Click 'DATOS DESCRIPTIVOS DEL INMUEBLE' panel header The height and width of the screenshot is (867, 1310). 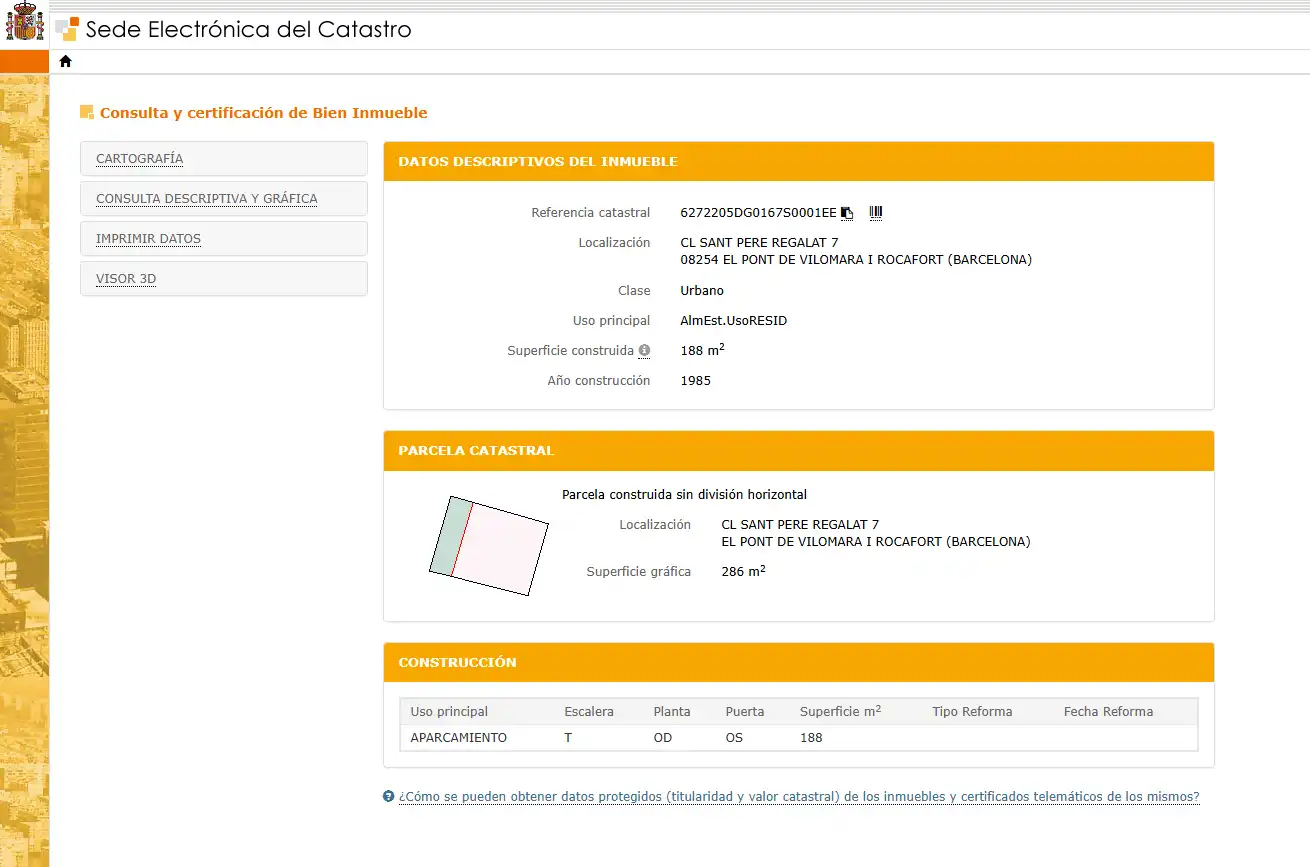[x=798, y=162]
